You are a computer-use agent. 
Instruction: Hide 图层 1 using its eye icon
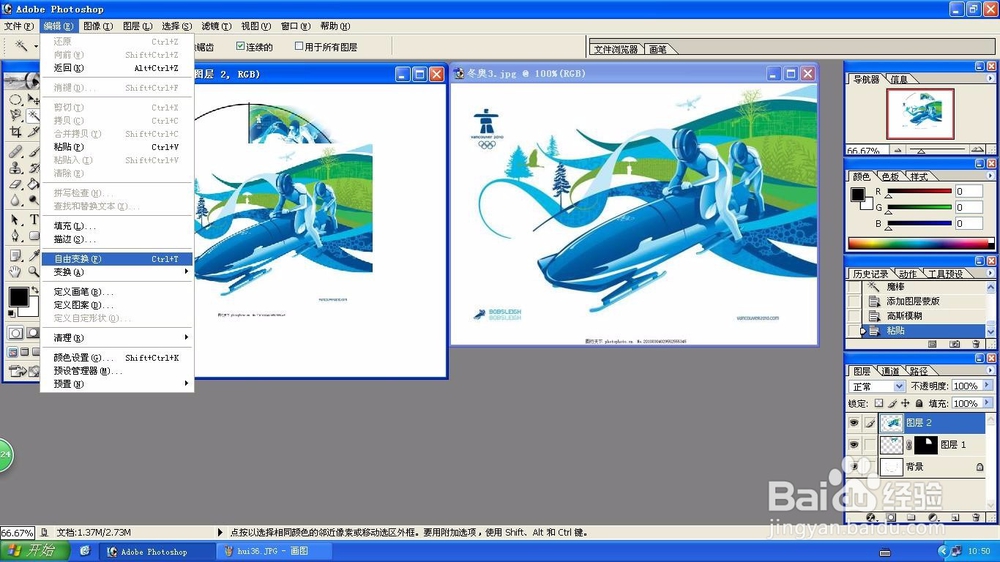click(854, 445)
